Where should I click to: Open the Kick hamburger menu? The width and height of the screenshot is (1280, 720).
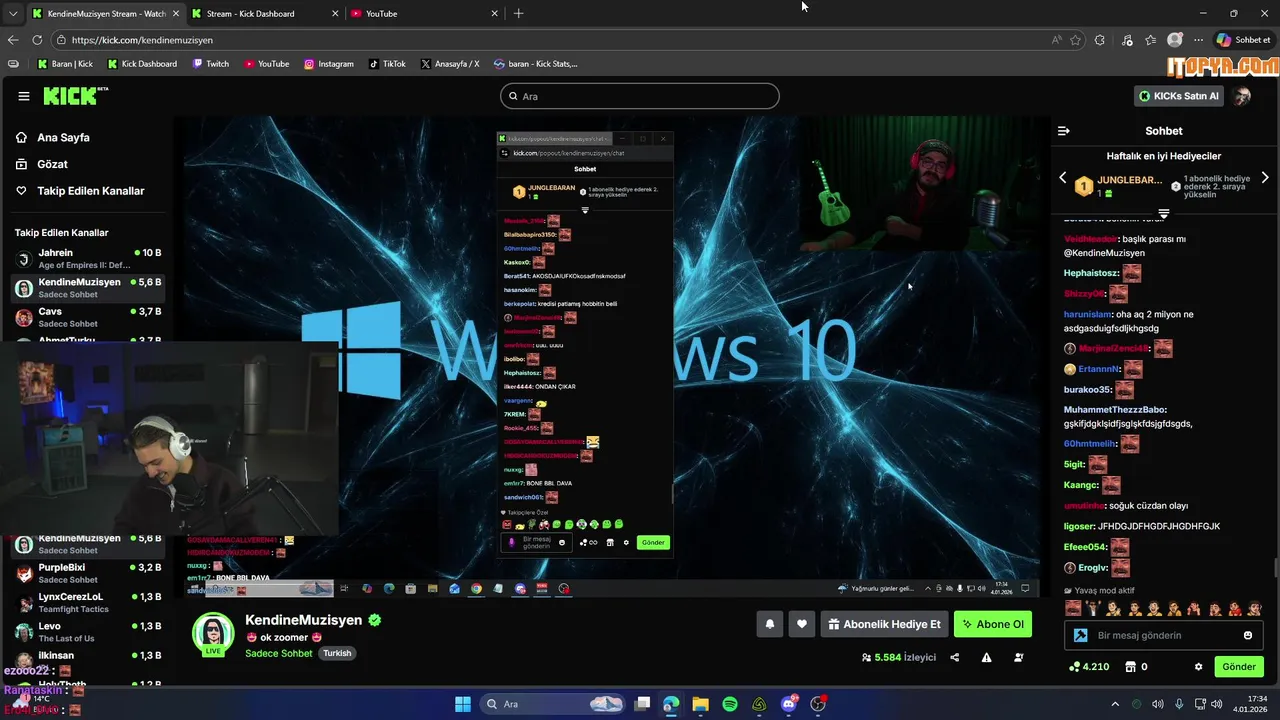coord(24,96)
